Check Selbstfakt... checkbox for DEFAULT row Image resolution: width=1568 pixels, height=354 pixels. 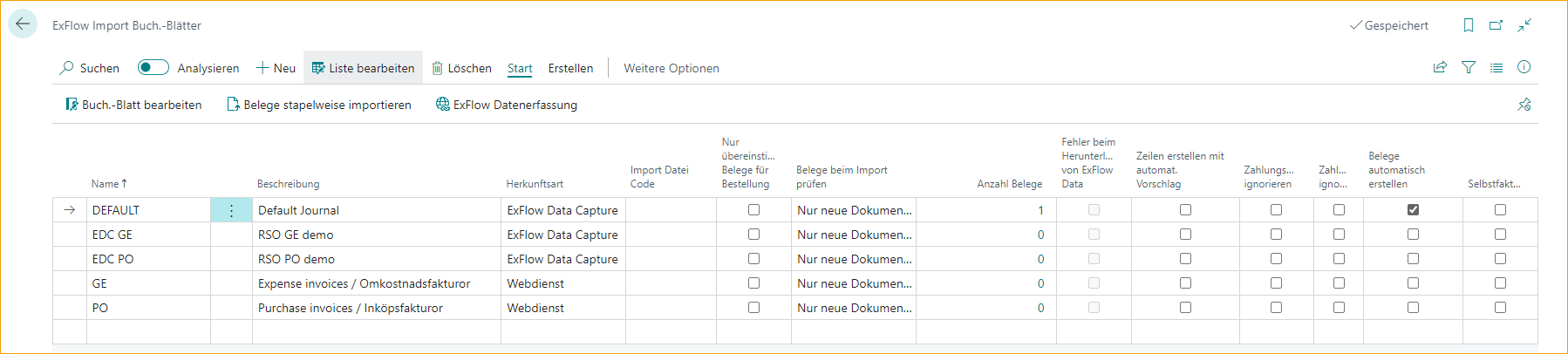click(x=1500, y=210)
